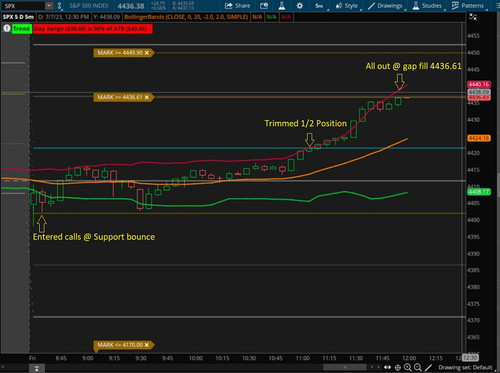Click the 10:00 time axis label
The height and width of the screenshot is (373, 500).
pyautogui.click(x=196, y=358)
